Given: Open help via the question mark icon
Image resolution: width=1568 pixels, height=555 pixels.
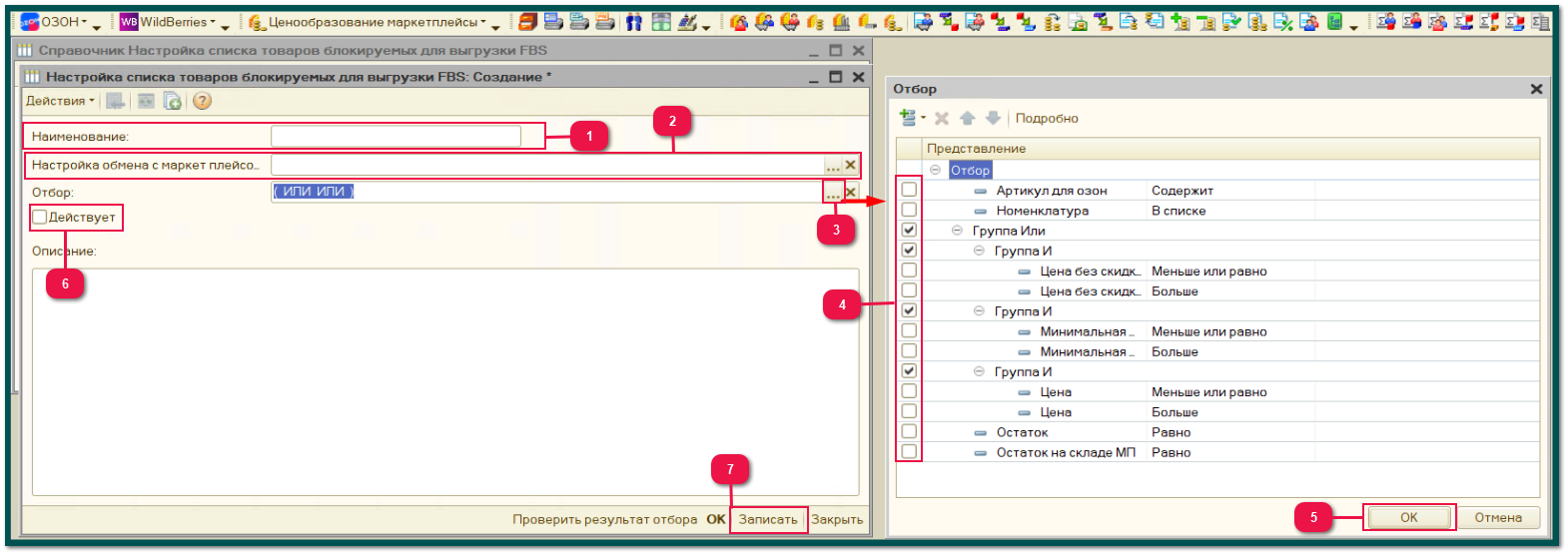Looking at the screenshot, I should click(x=202, y=101).
